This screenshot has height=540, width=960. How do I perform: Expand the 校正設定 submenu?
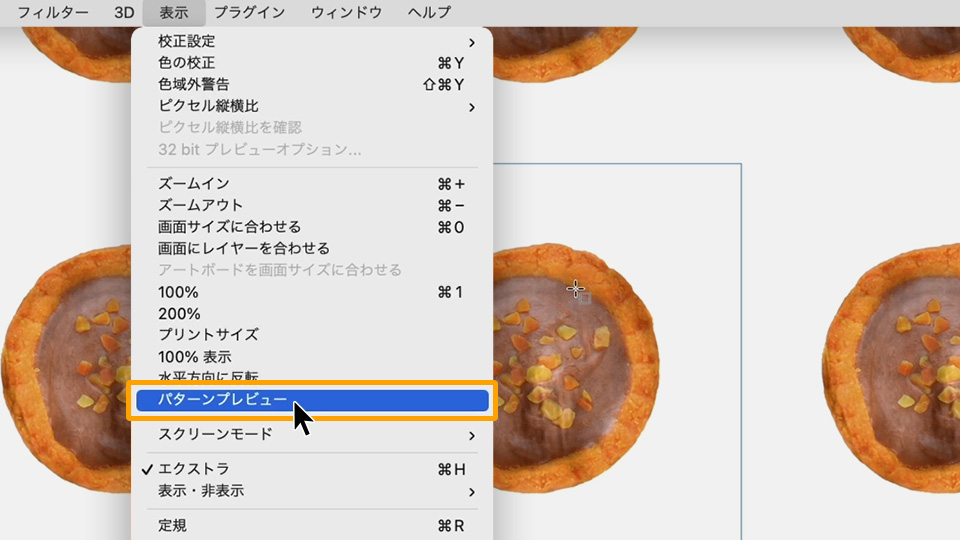coord(312,42)
